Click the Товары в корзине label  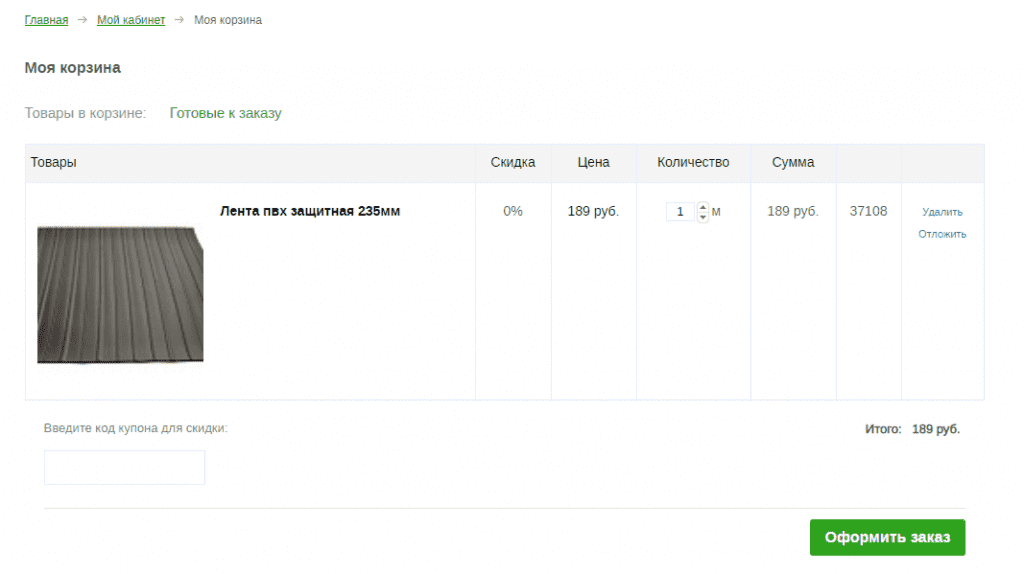tap(86, 113)
